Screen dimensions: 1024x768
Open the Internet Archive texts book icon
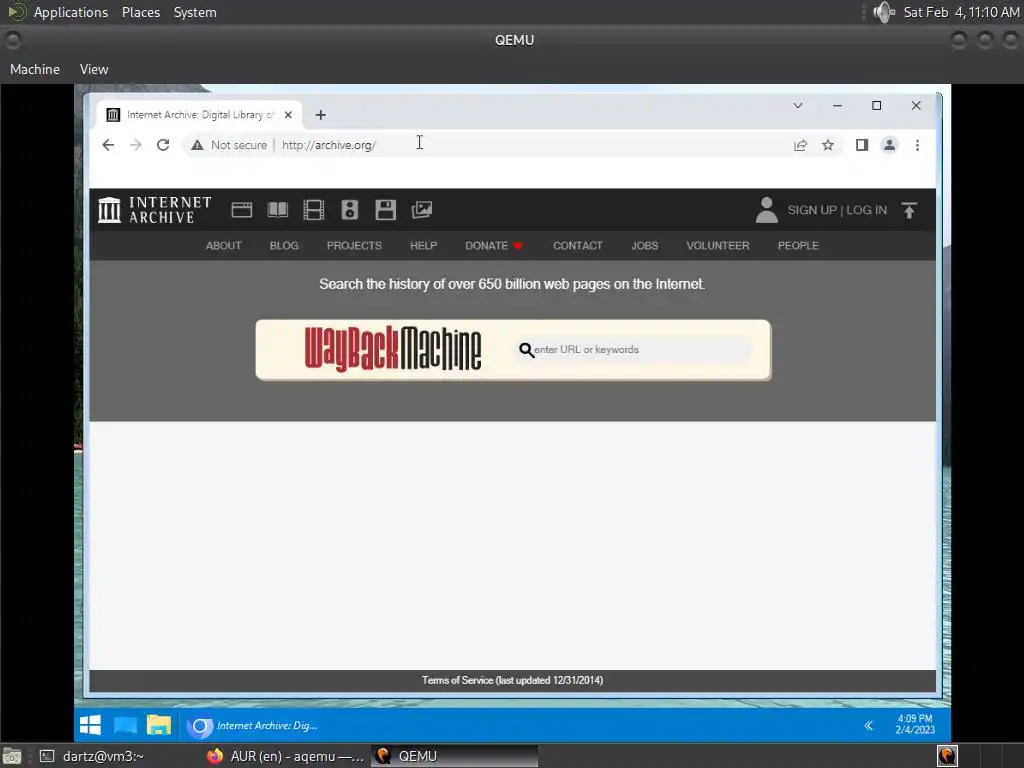[x=278, y=210]
